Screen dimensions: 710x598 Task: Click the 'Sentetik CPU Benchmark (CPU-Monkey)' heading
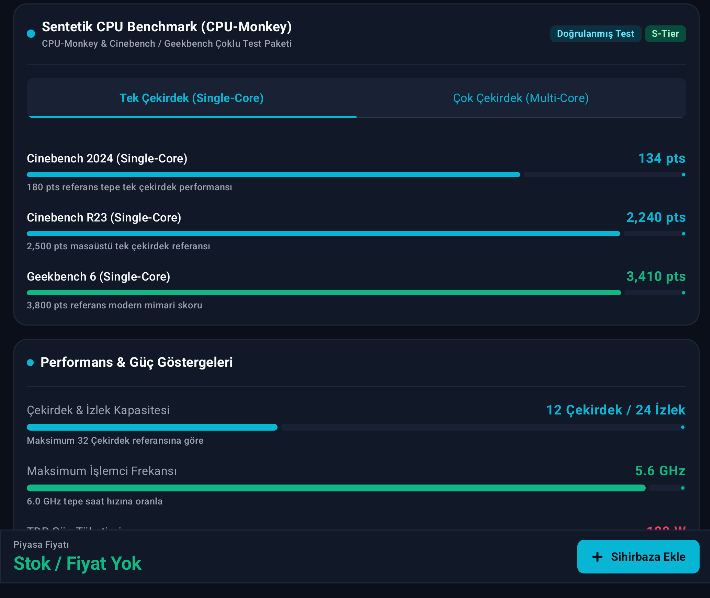tap(167, 27)
